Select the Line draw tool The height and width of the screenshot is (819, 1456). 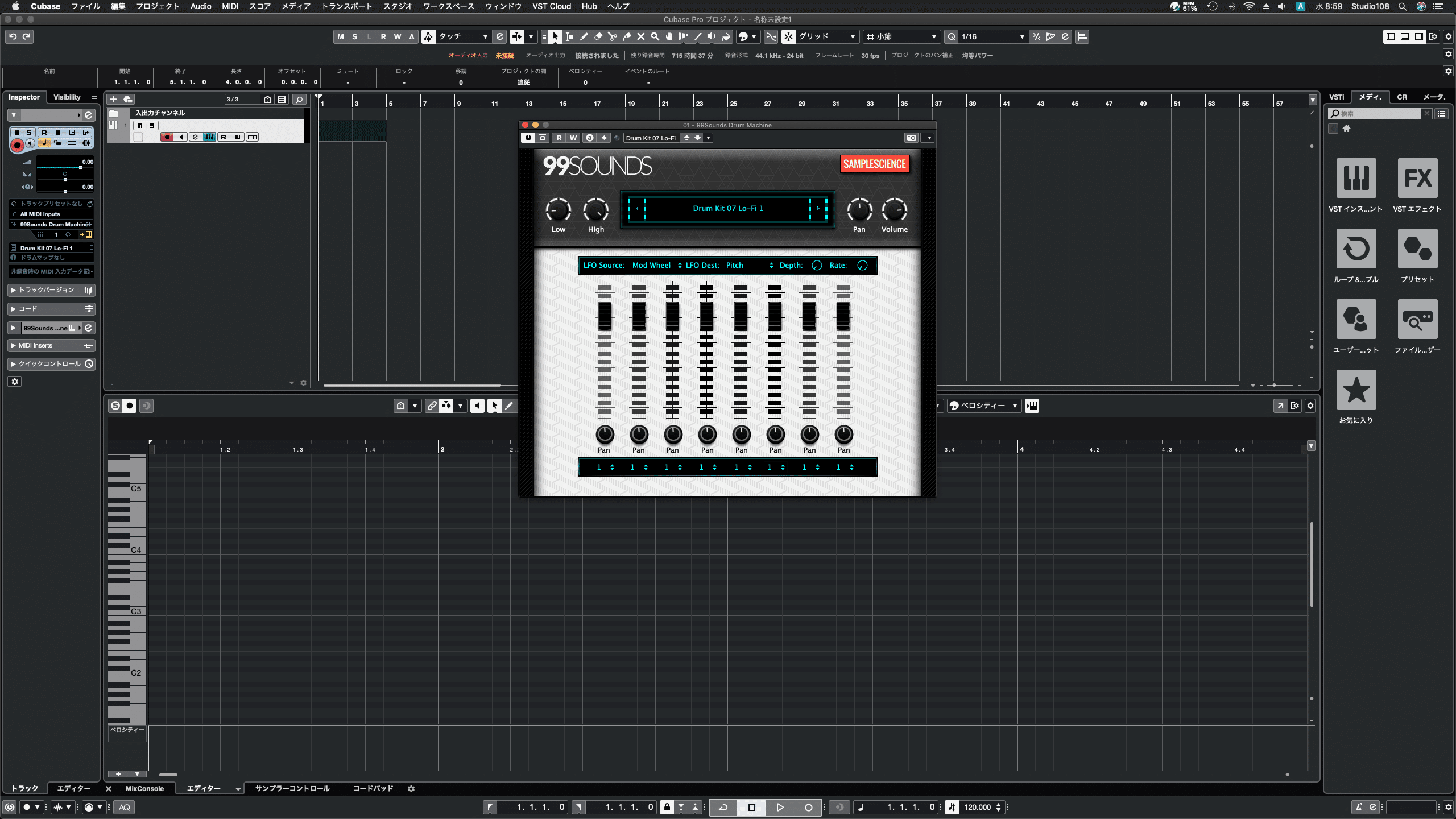point(697,36)
